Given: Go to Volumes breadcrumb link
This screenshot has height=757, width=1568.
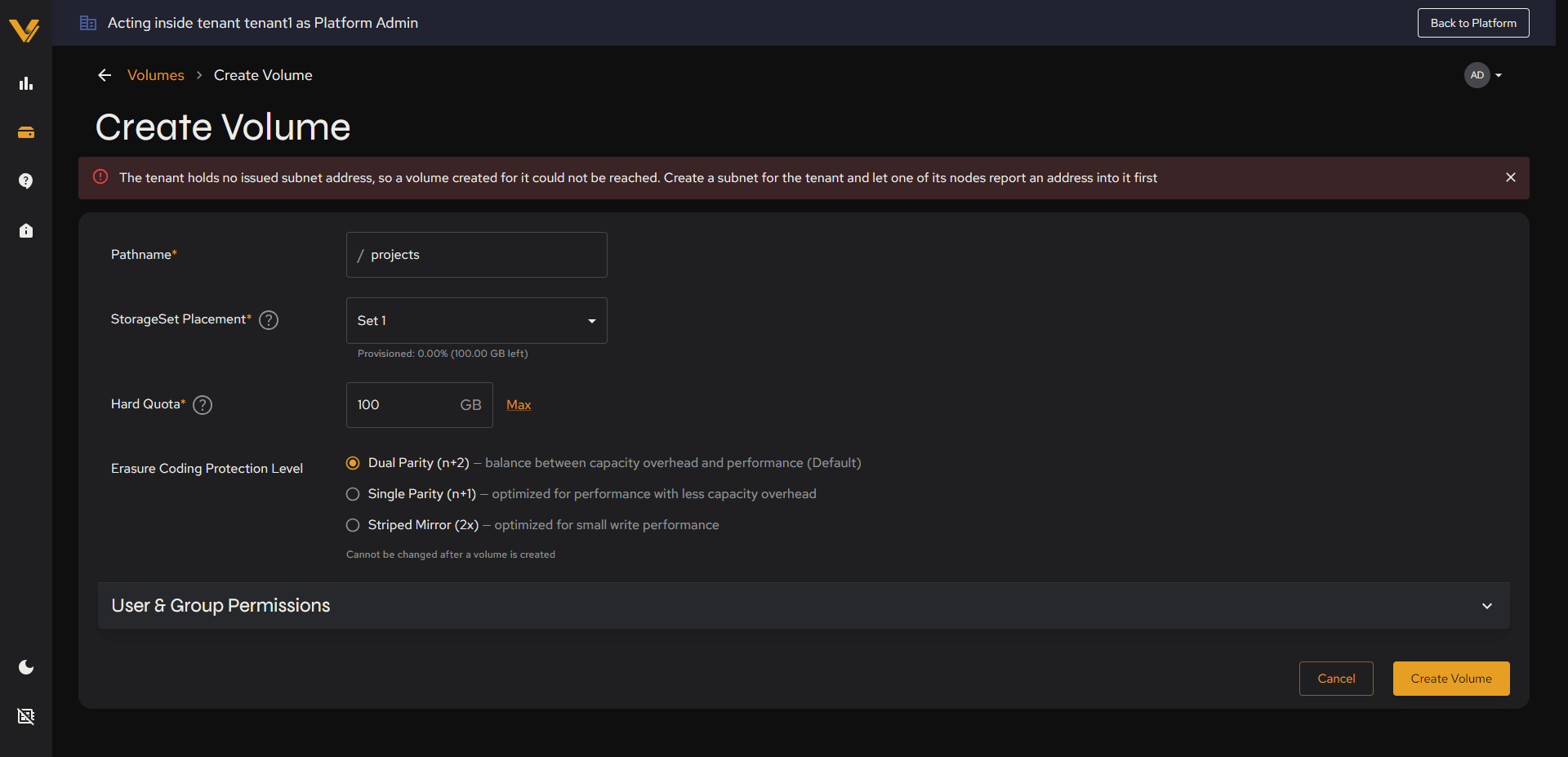Looking at the screenshot, I should pyautogui.click(x=156, y=75).
